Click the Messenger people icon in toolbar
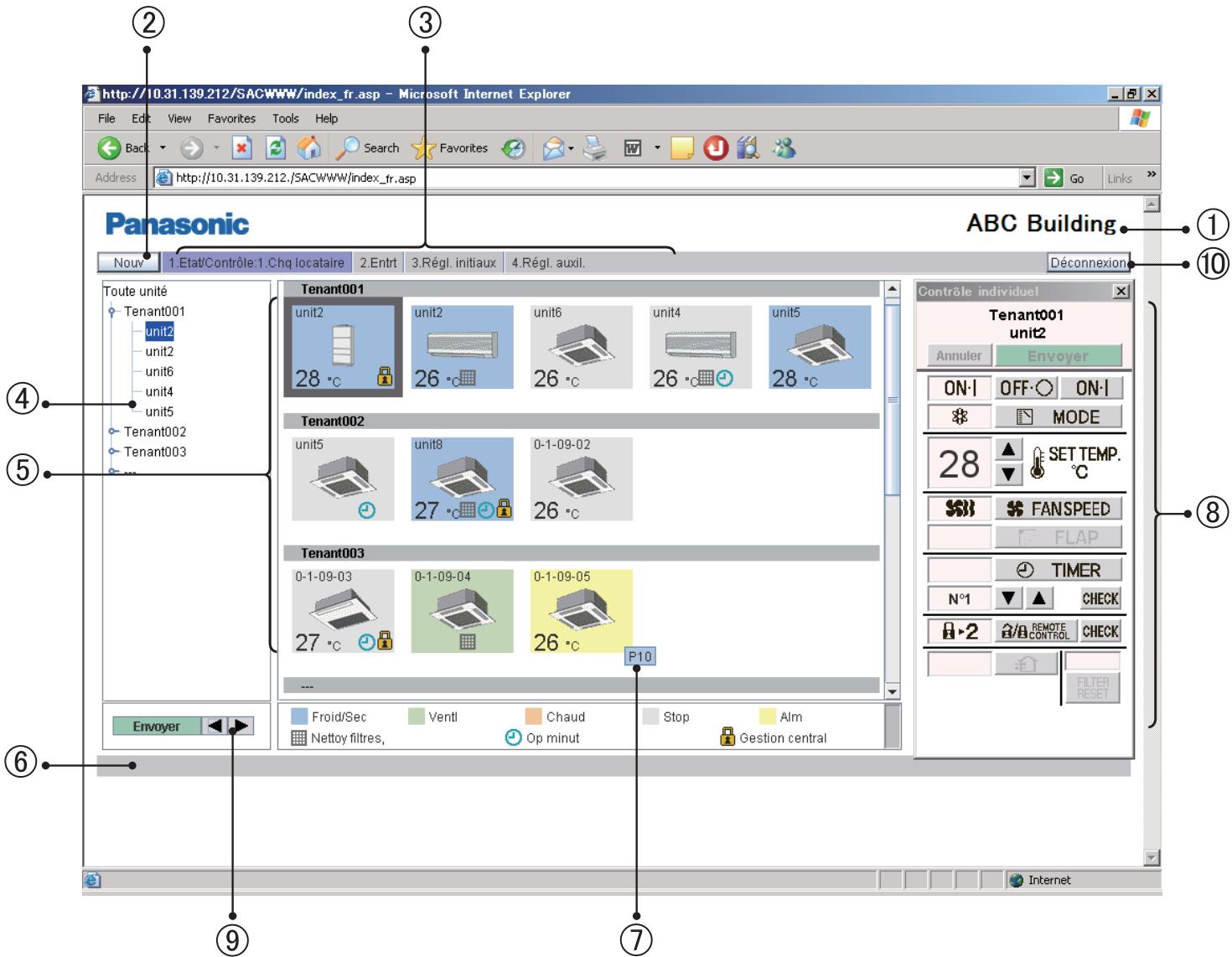 pos(783,149)
